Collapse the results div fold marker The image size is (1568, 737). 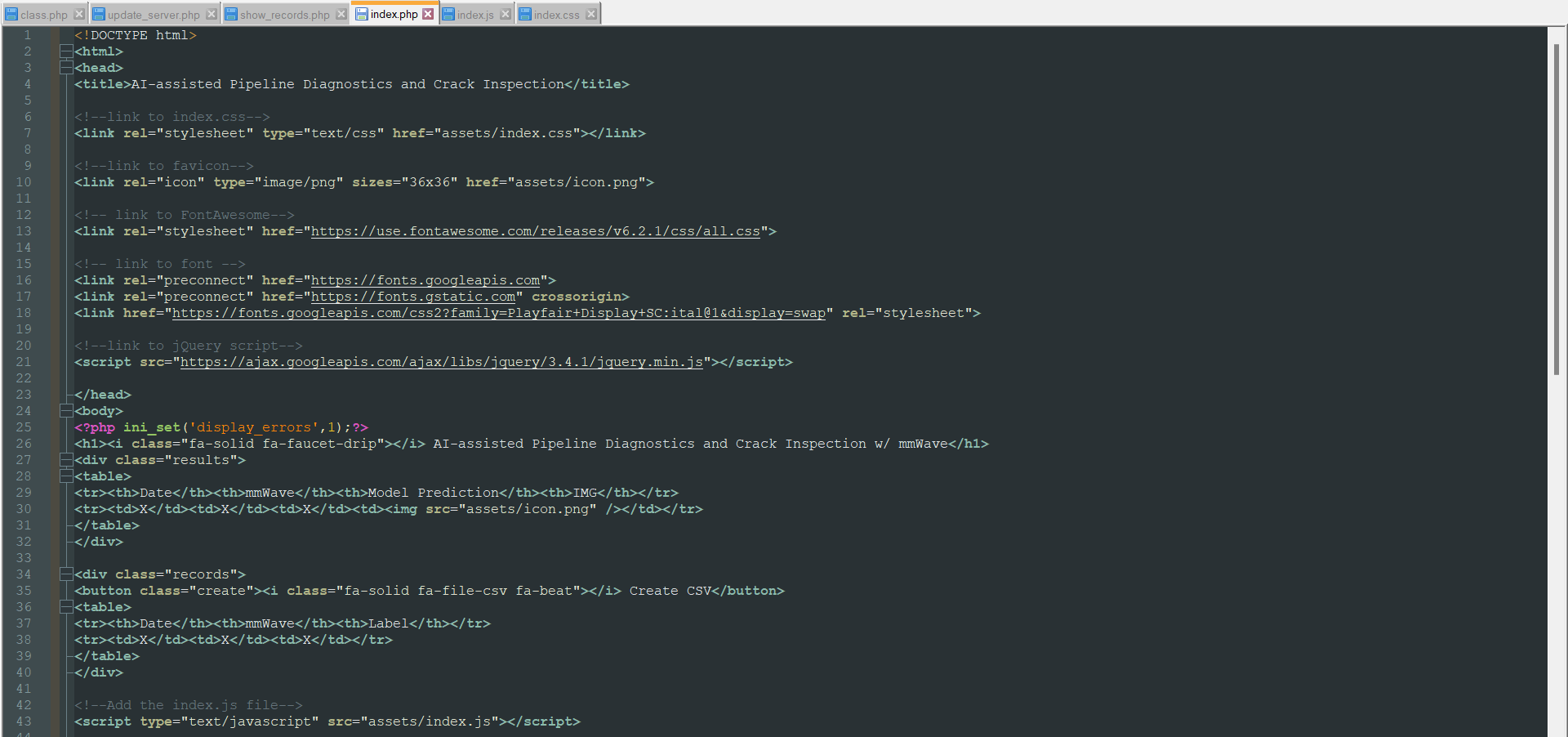[66, 460]
